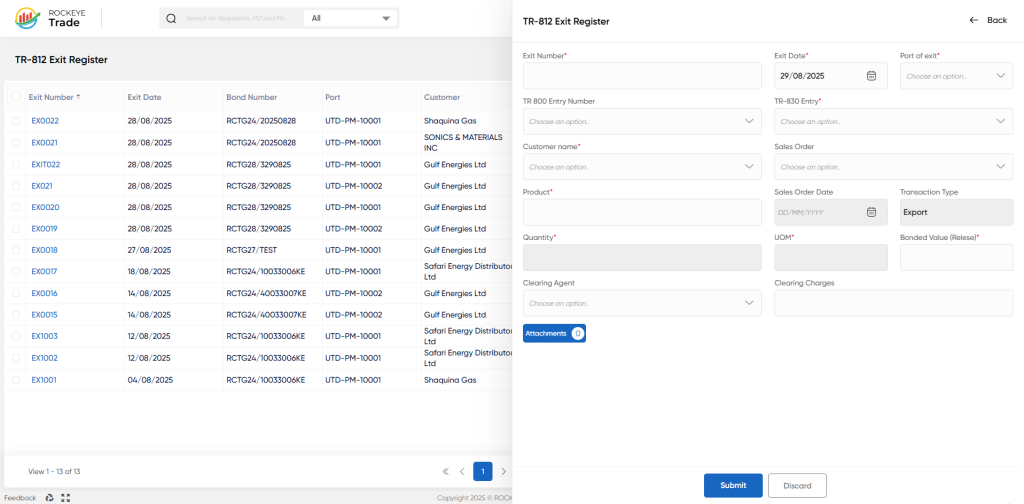Click bond number RCTG27/TEST cell

pyautogui.click(x=253, y=250)
